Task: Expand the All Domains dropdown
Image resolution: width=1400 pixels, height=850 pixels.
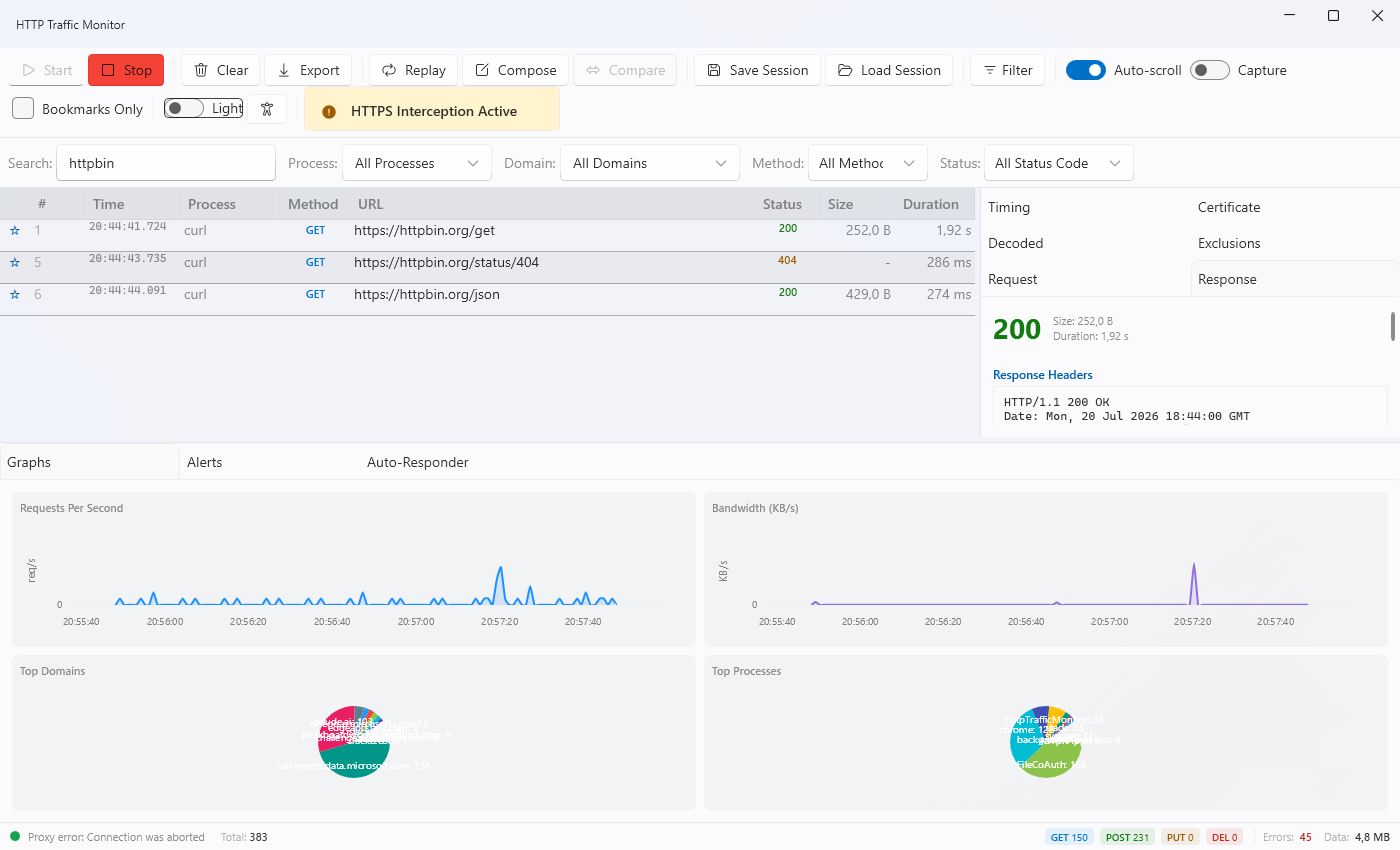Action: (649, 163)
